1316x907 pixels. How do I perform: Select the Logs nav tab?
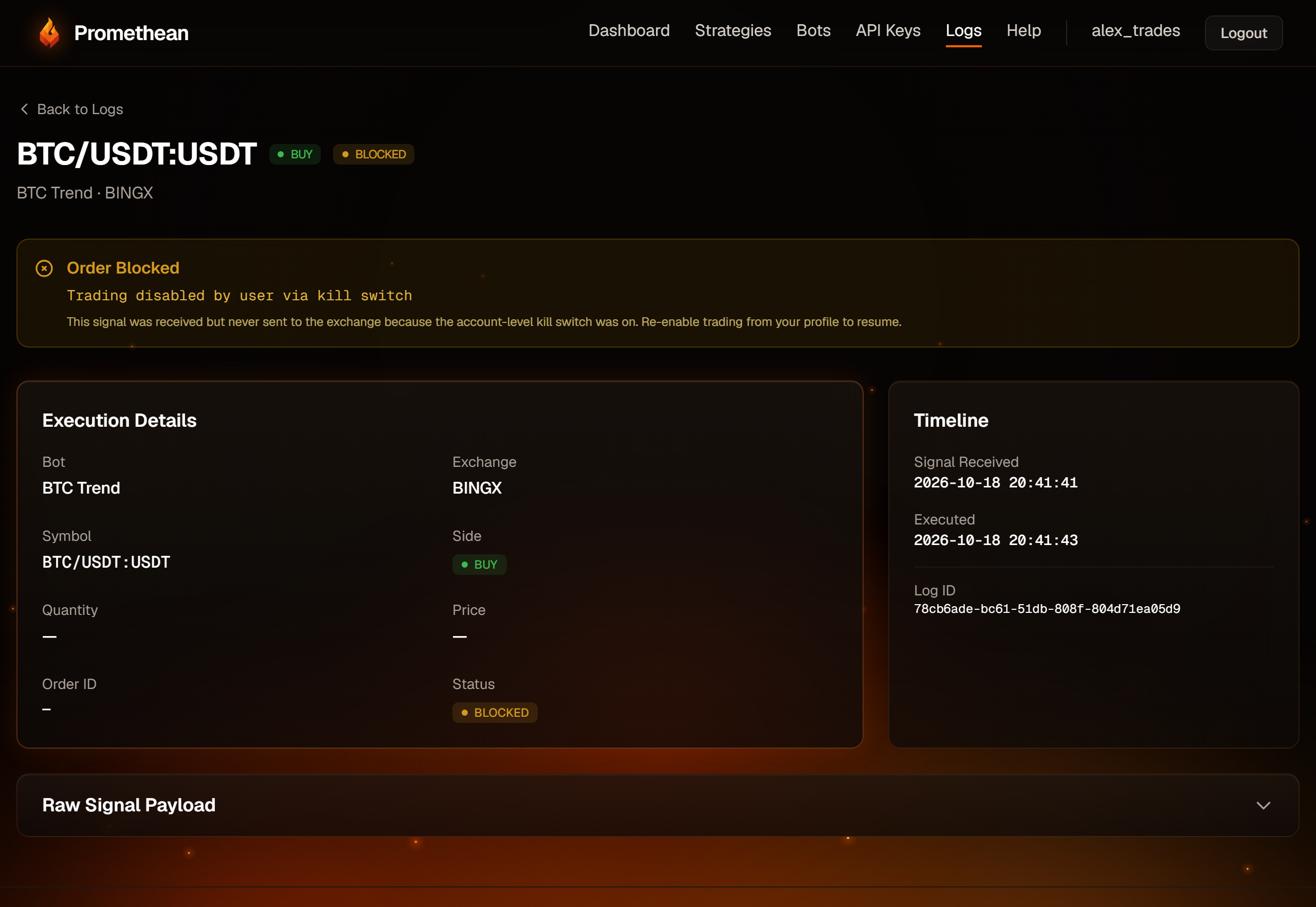(963, 31)
